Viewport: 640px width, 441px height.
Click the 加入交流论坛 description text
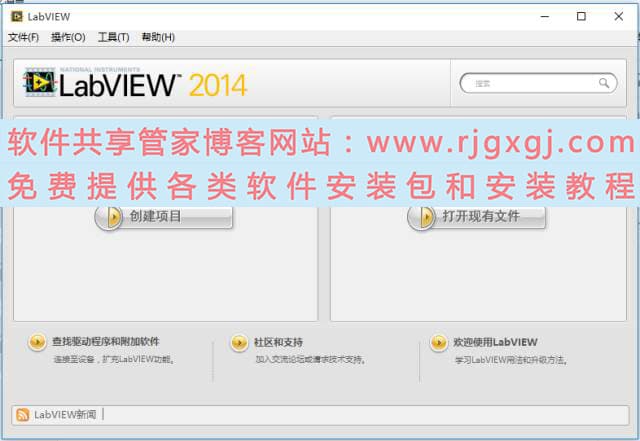311,359
